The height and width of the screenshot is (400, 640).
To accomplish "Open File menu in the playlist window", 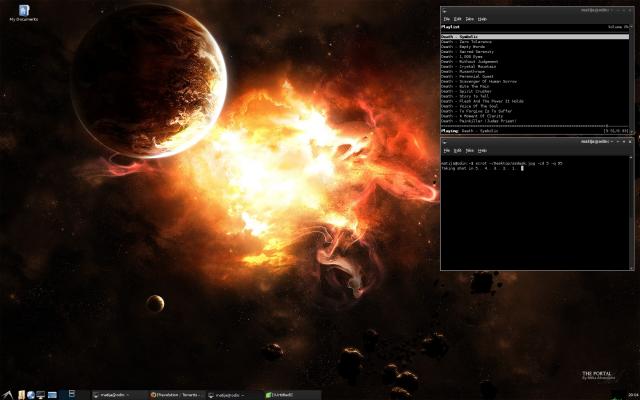I will [448, 19].
